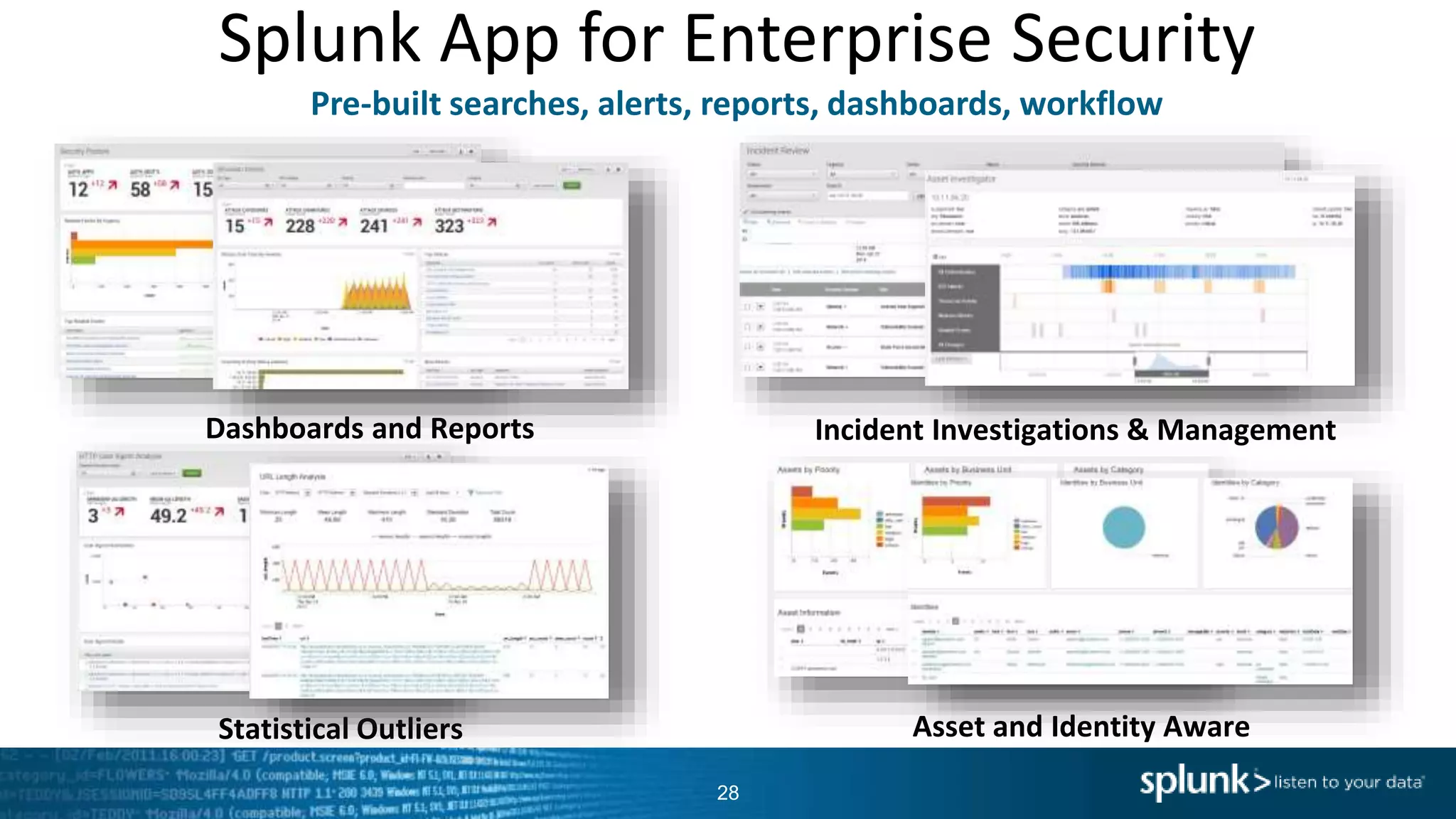Open the Governance dropdown in Incident Review

(x=783, y=196)
